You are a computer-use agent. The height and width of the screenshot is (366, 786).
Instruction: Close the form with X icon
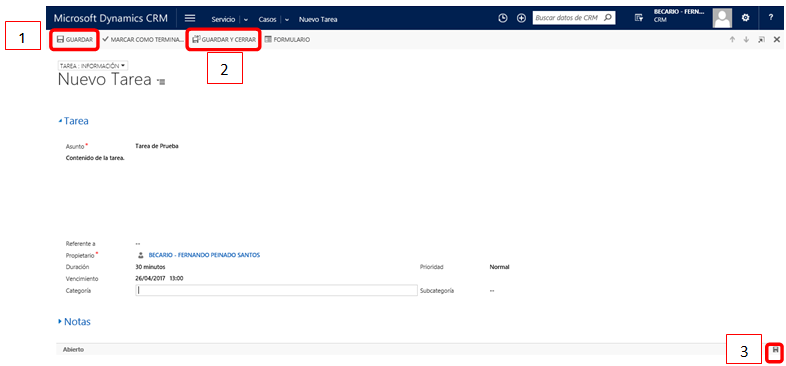point(777,40)
